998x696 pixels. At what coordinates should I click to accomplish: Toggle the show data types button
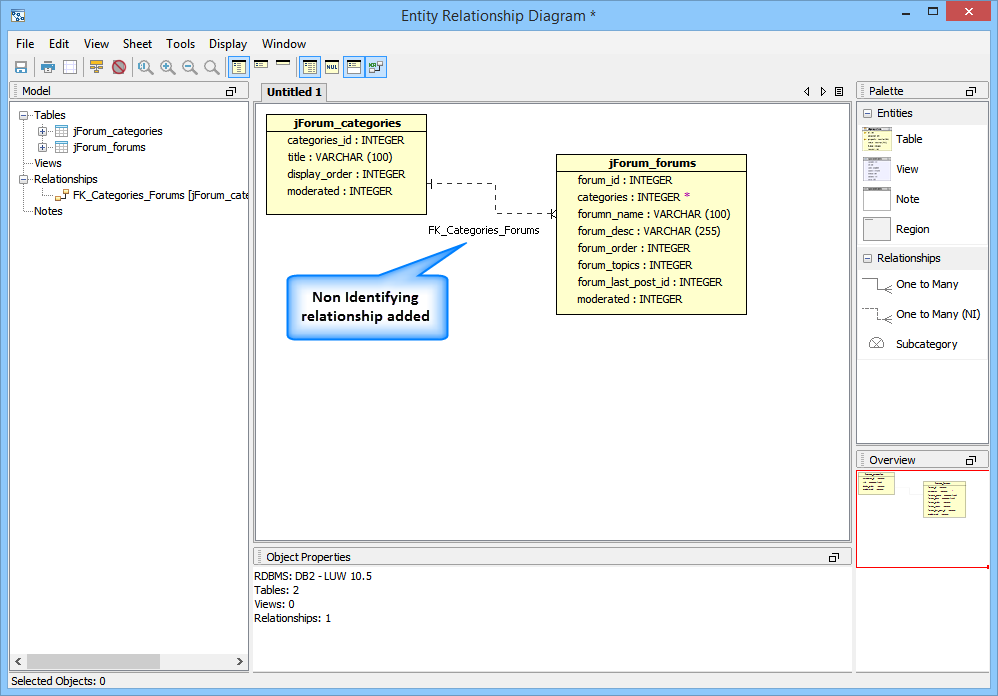[310, 67]
